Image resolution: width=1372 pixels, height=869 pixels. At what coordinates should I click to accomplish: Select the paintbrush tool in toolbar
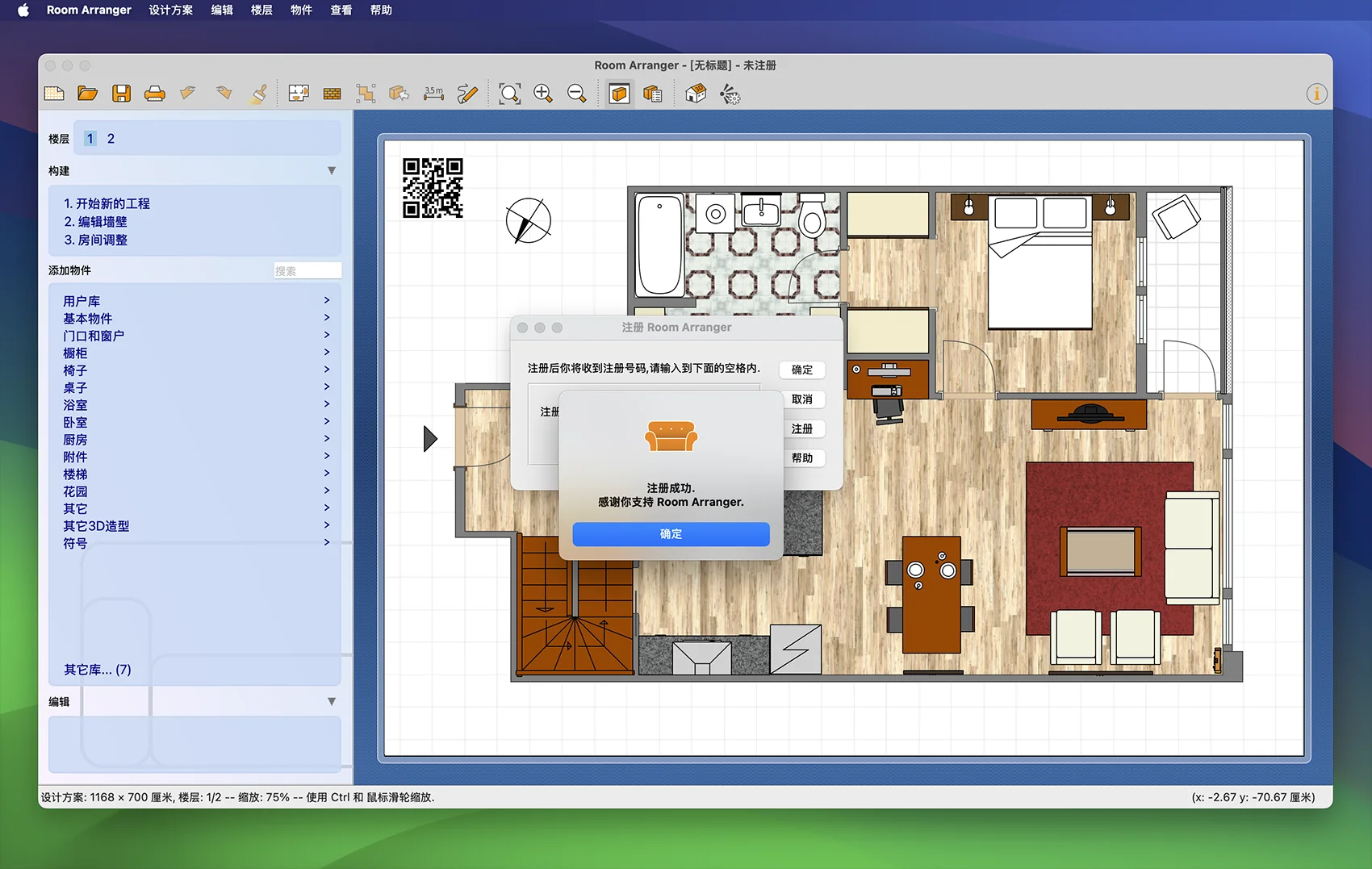point(259,94)
